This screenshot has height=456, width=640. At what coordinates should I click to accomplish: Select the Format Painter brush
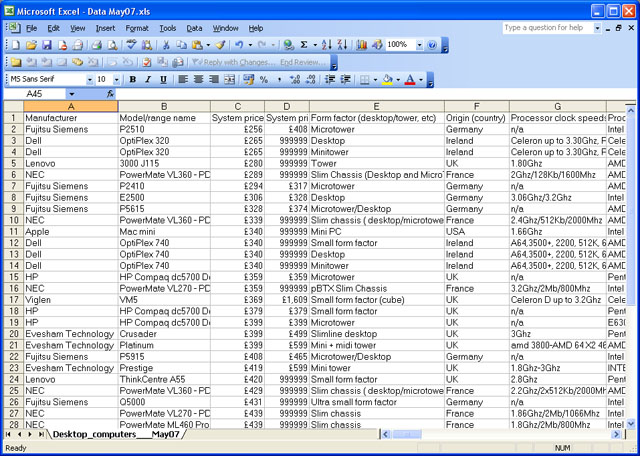click(220, 45)
